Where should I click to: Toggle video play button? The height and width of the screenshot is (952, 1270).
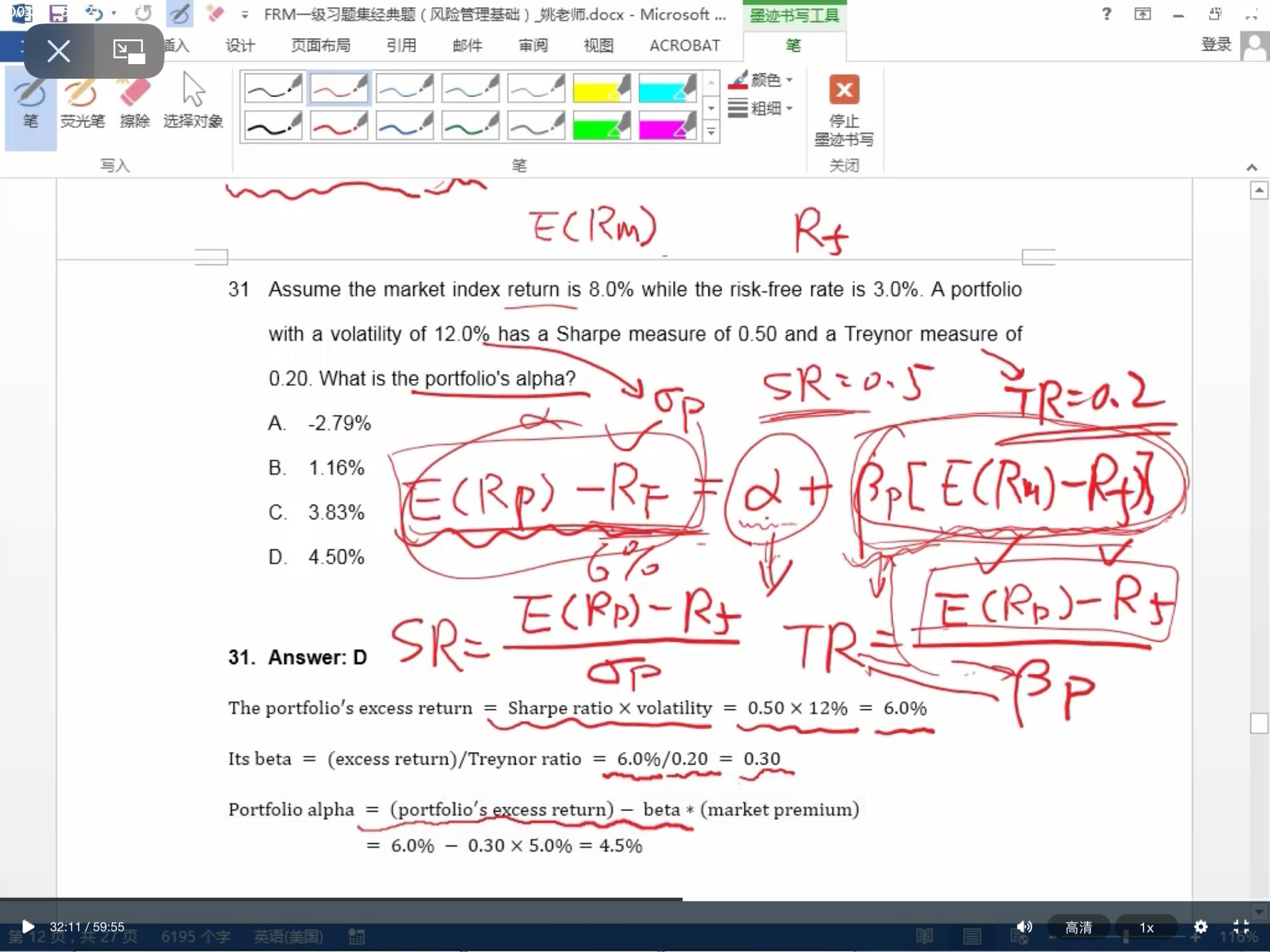28,927
